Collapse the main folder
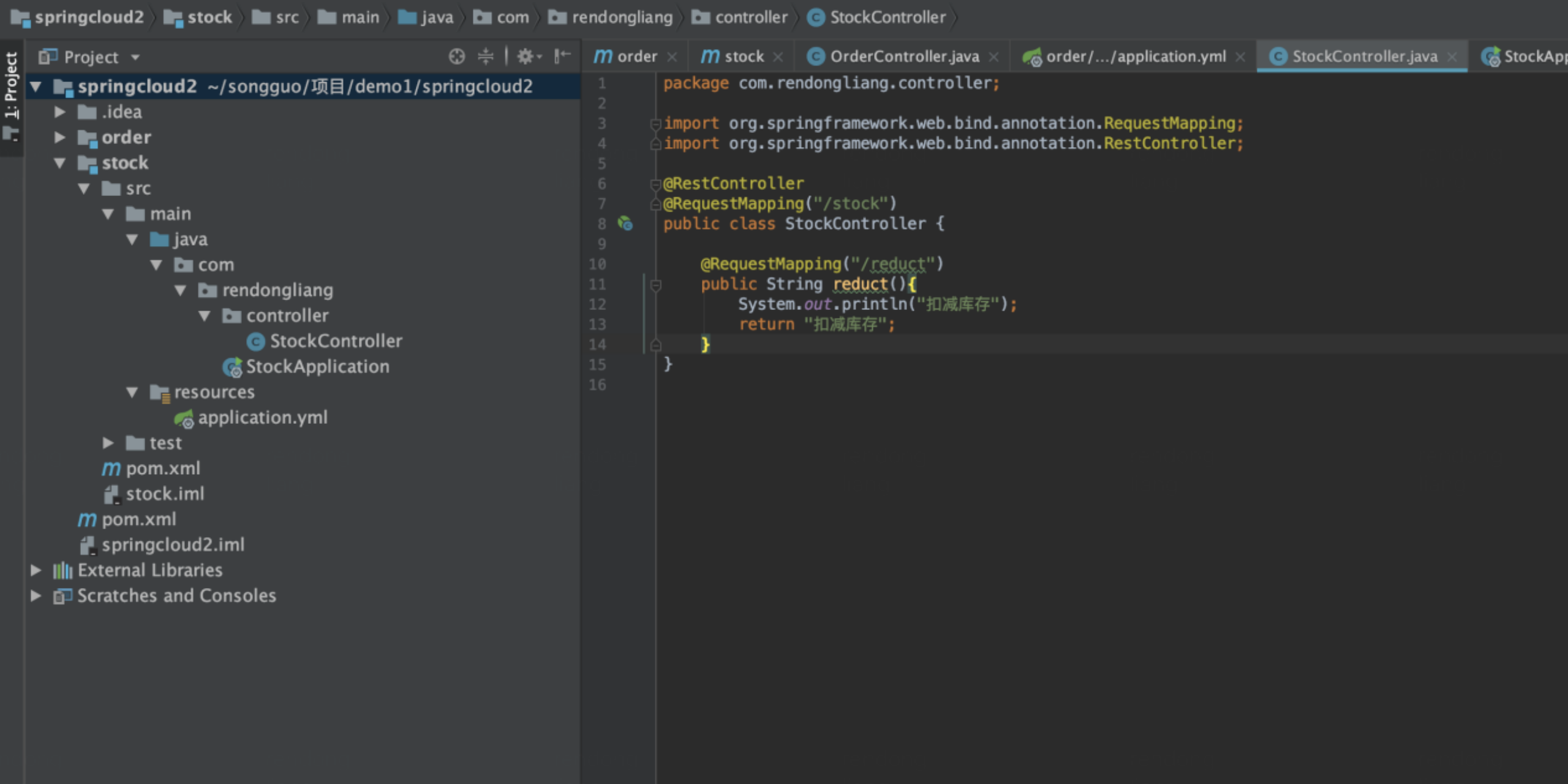This screenshot has height=784, width=1568. coord(108,214)
